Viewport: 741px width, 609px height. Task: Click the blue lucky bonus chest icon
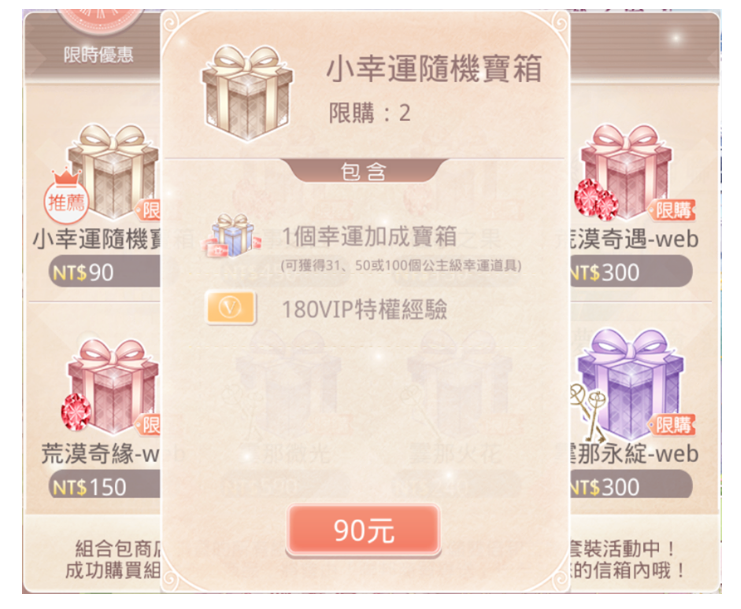click(x=232, y=236)
